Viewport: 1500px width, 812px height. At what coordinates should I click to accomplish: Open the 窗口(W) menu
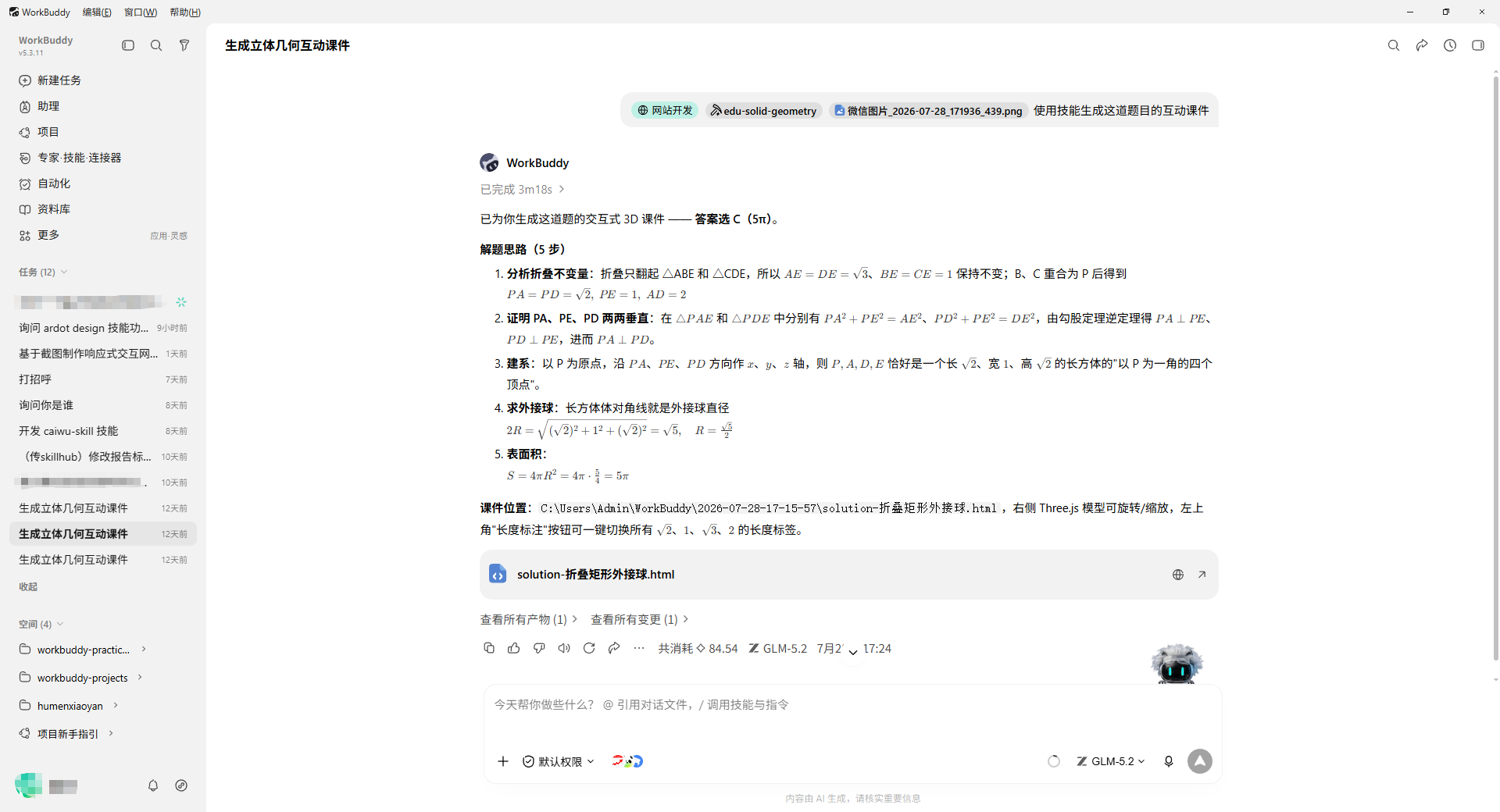[141, 12]
